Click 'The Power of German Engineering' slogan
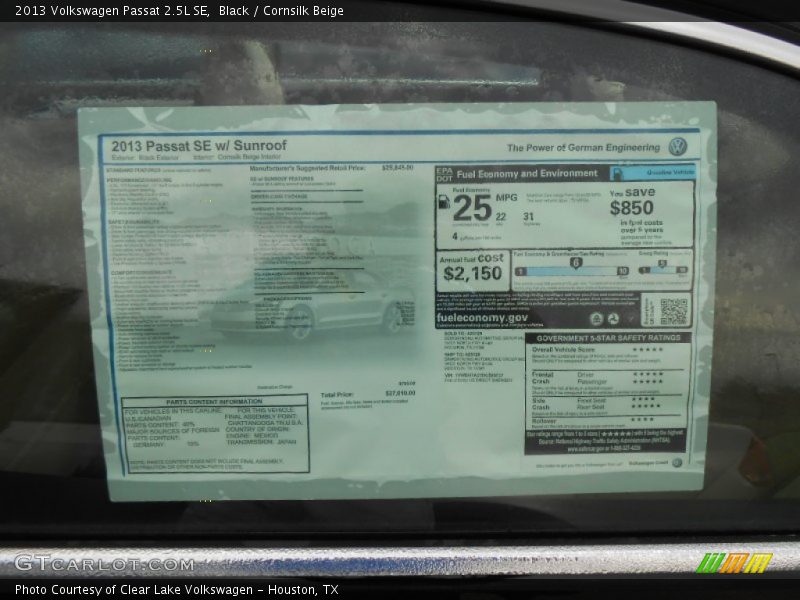Image resolution: width=800 pixels, height=600 pixels. (583, 147)
